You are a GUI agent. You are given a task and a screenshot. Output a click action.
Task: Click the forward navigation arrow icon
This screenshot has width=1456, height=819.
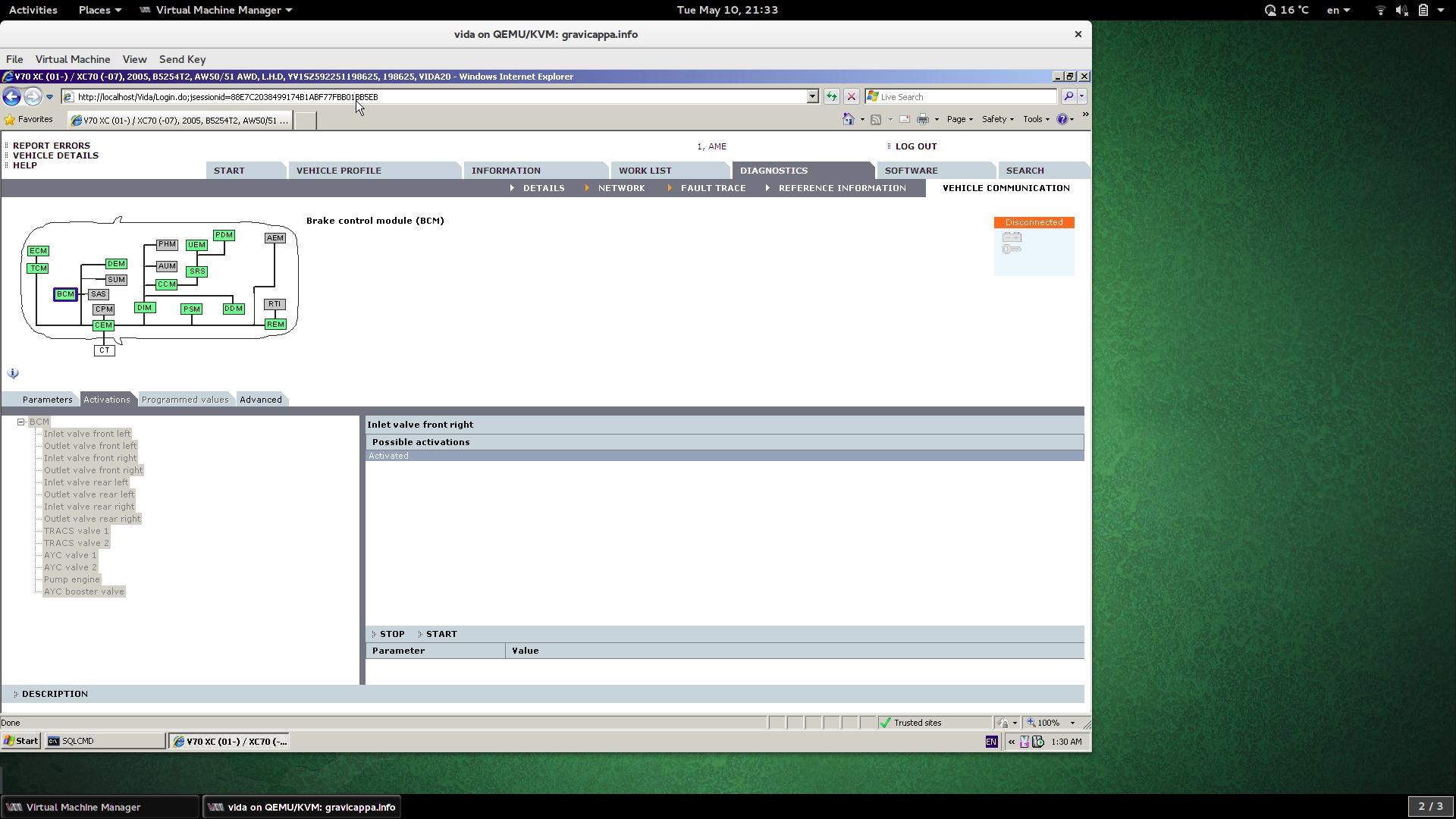click(32, 97)
